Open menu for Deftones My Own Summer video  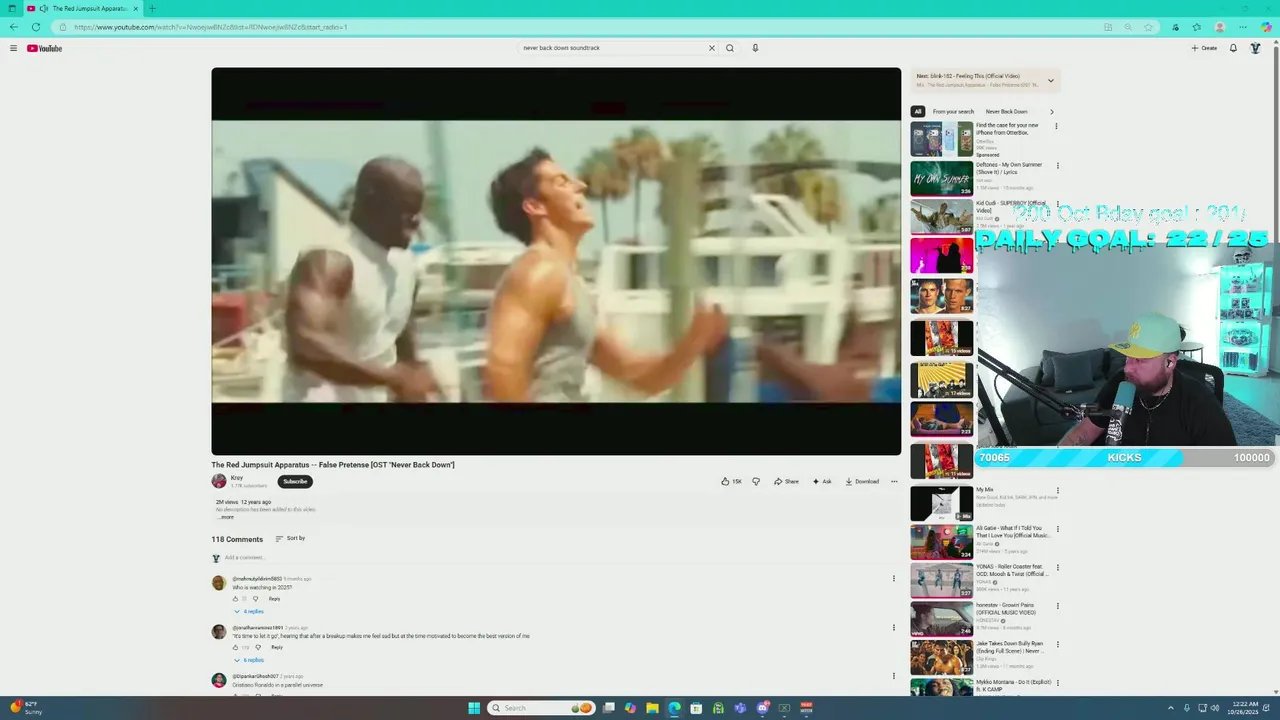1057,166
